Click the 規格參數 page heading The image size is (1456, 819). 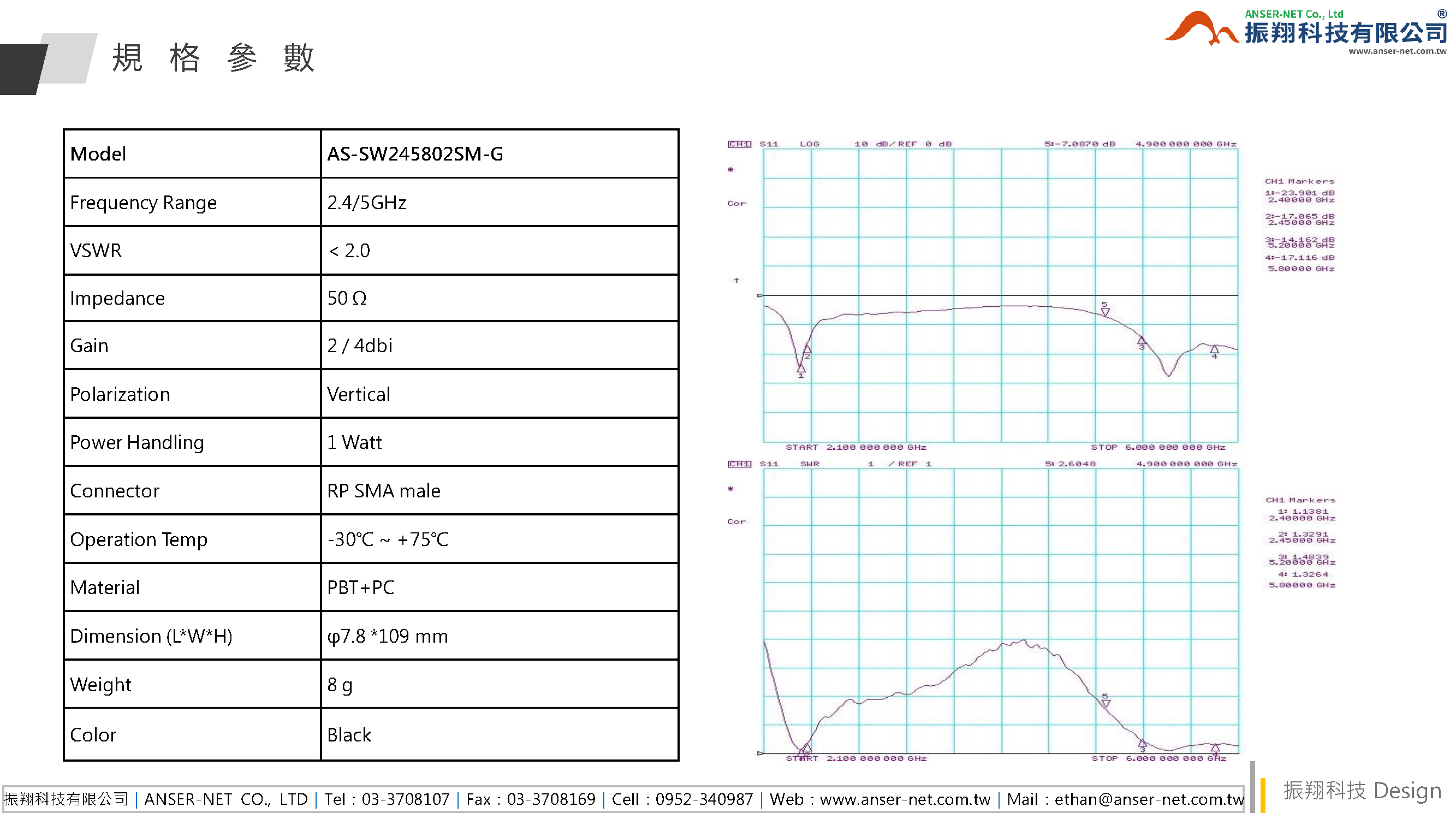click(212, 58)
